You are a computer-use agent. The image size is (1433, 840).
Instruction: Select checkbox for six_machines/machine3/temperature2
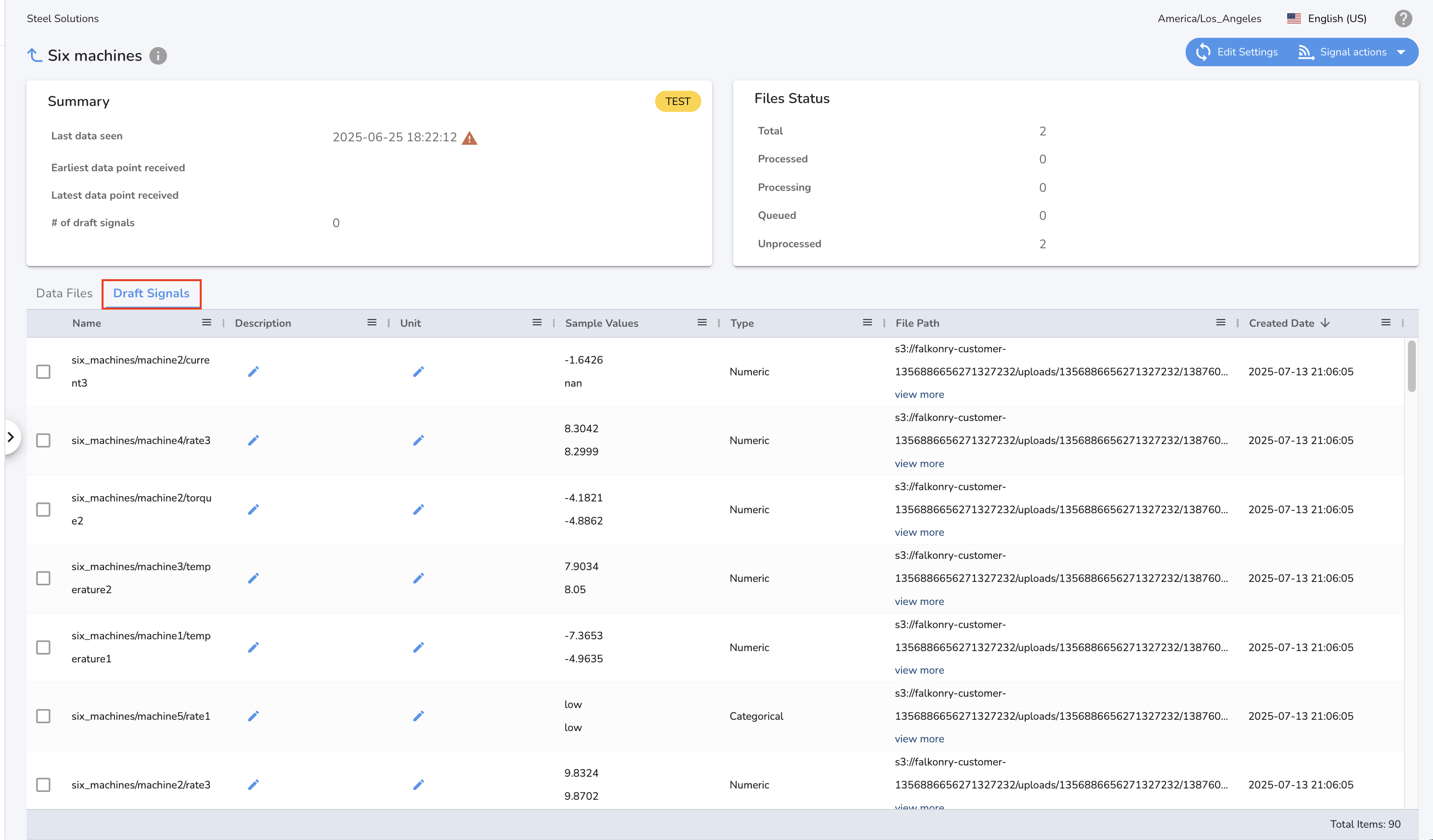pyautogui.click(x=43, y=578)
